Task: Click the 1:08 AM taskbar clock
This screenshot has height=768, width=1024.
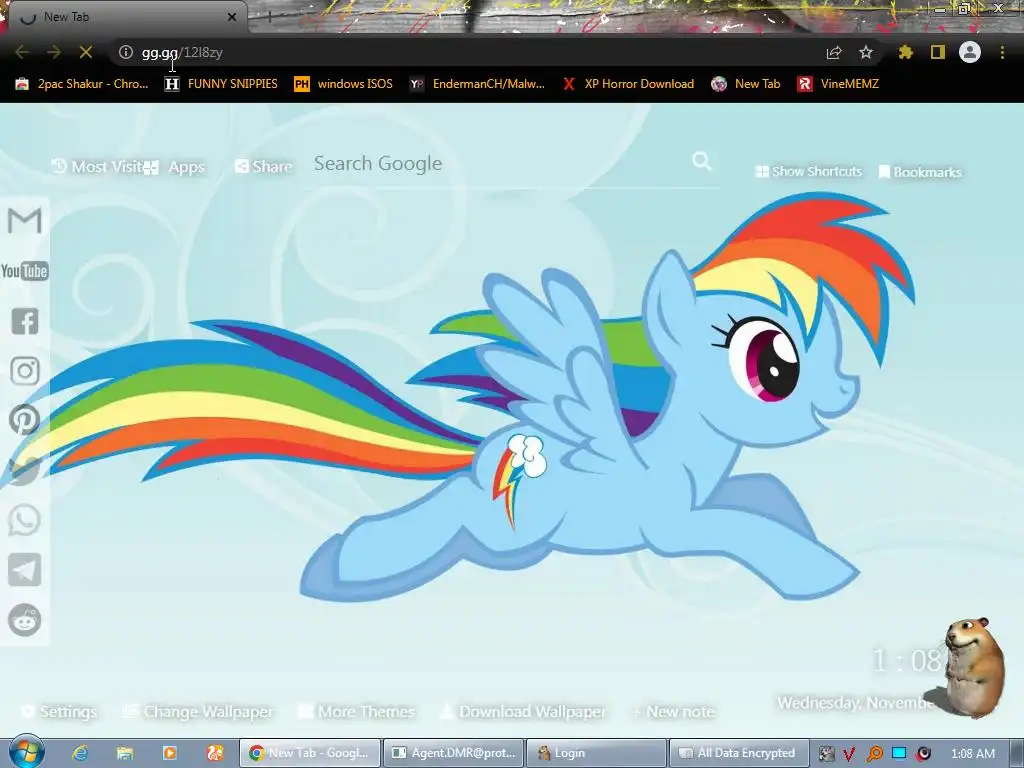Action: click(x=973, y=754)
